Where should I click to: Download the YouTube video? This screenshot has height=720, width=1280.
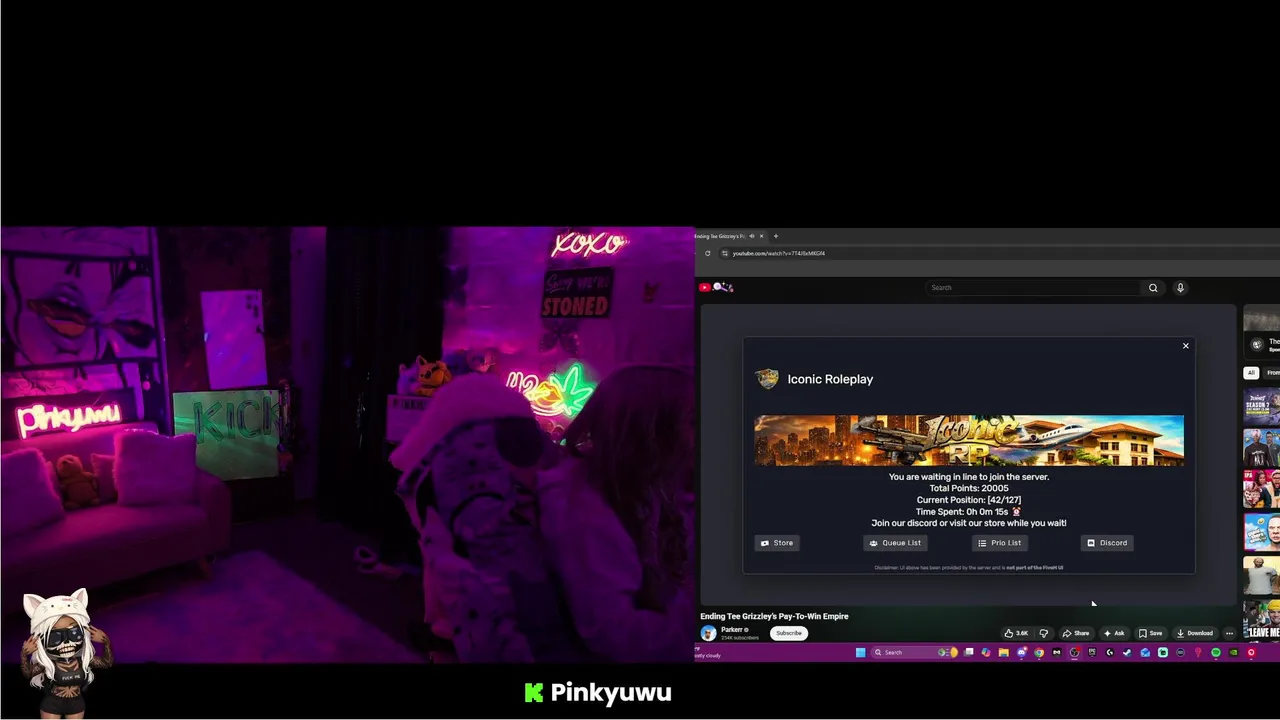[x=1195, y=633]
